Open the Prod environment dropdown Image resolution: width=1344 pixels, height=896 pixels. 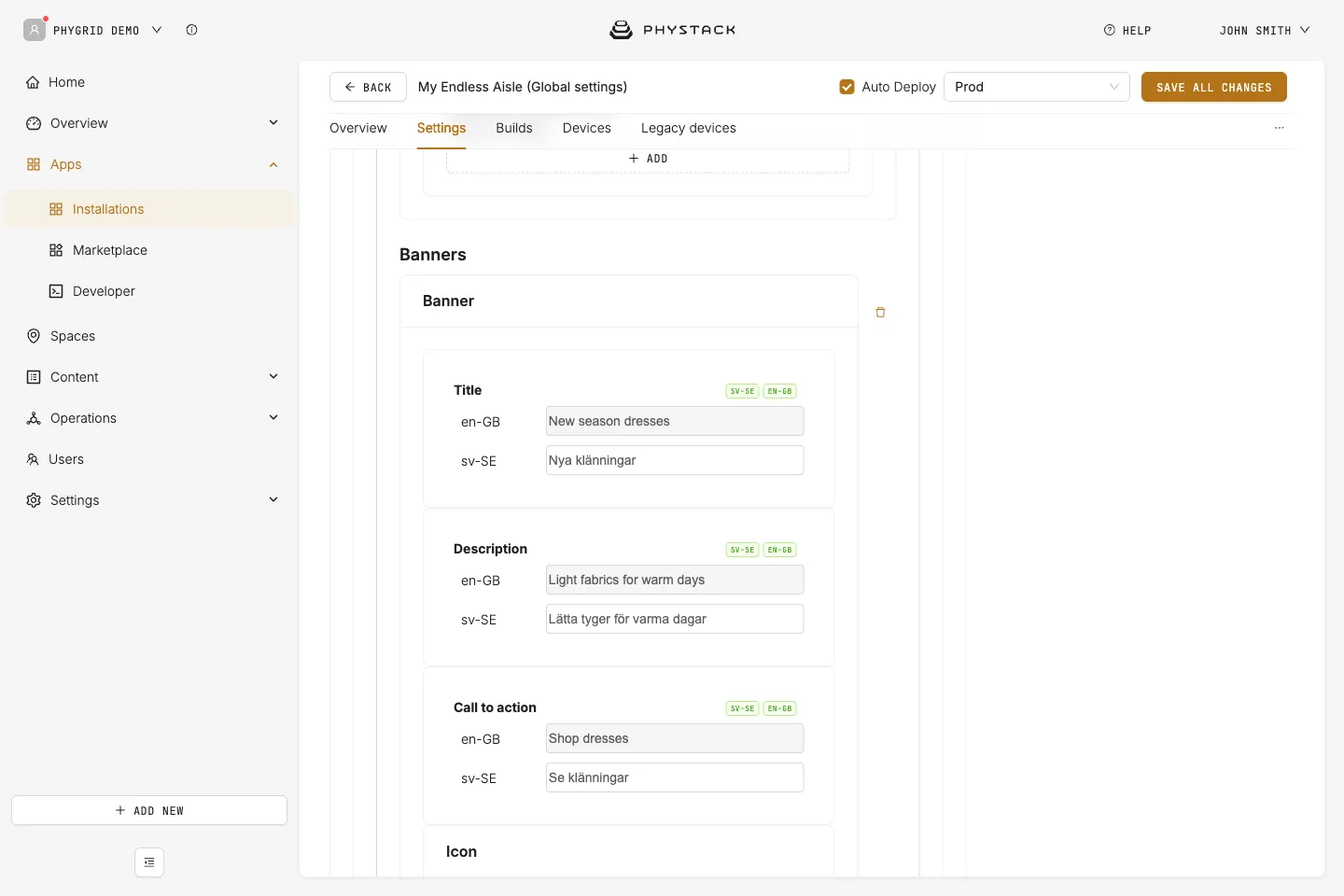[x=1037, y=87]
